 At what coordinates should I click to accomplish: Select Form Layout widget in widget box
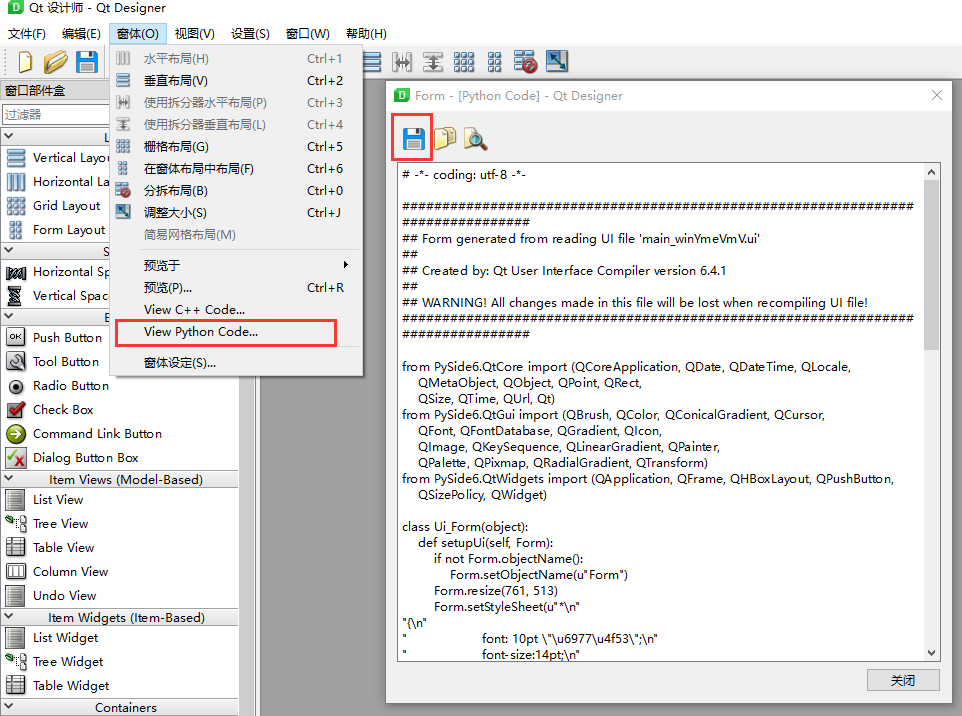click(57, 229)
